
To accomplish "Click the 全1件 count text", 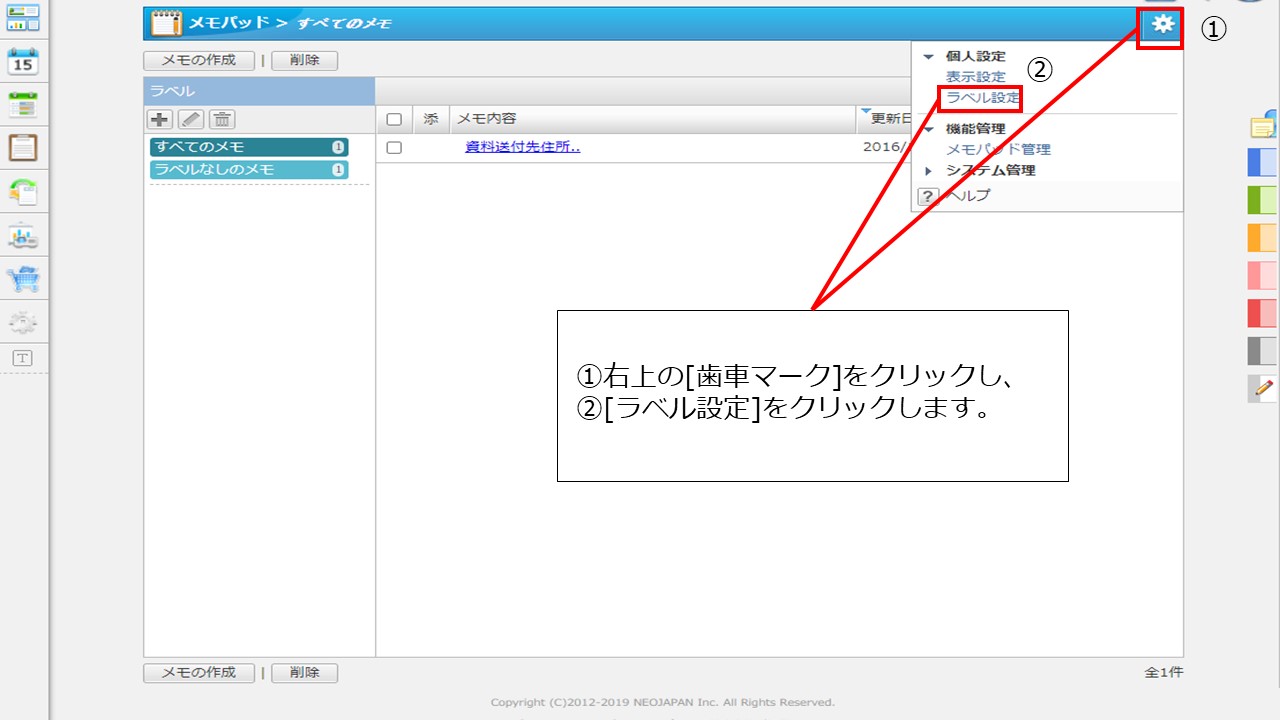I will [1164, 673].
